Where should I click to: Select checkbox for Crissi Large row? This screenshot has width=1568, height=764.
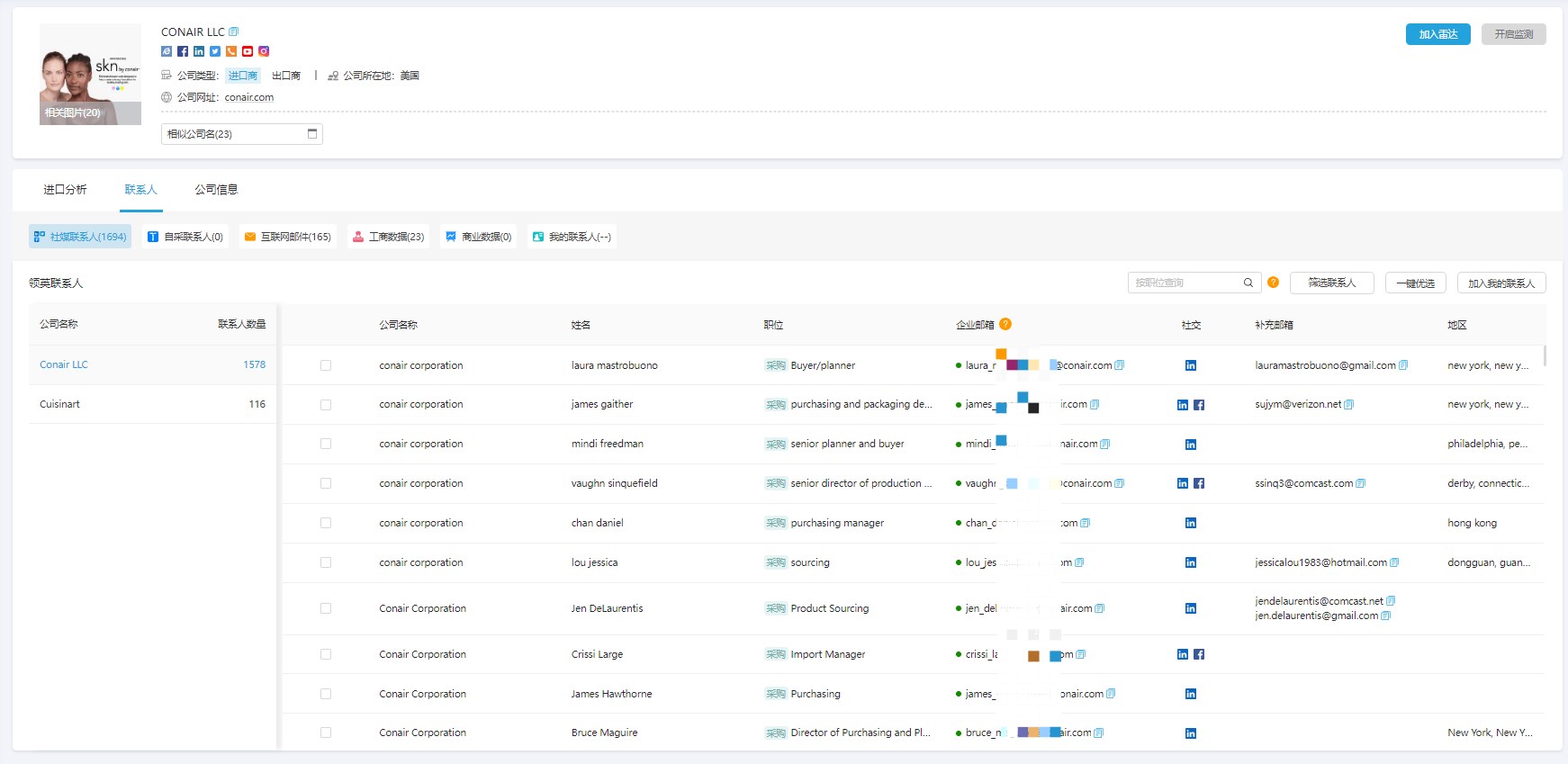click(326, 654)
